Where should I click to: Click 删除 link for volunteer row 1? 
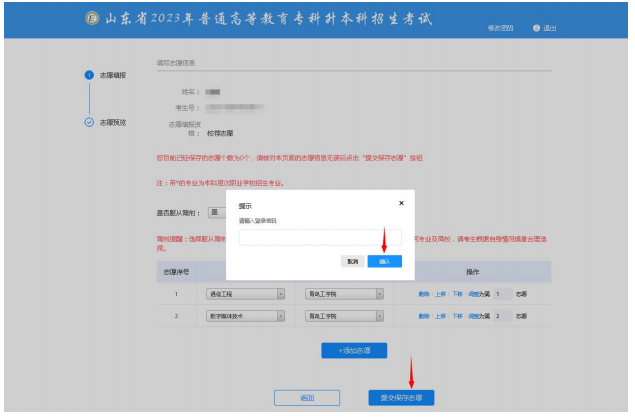point(424,294)
